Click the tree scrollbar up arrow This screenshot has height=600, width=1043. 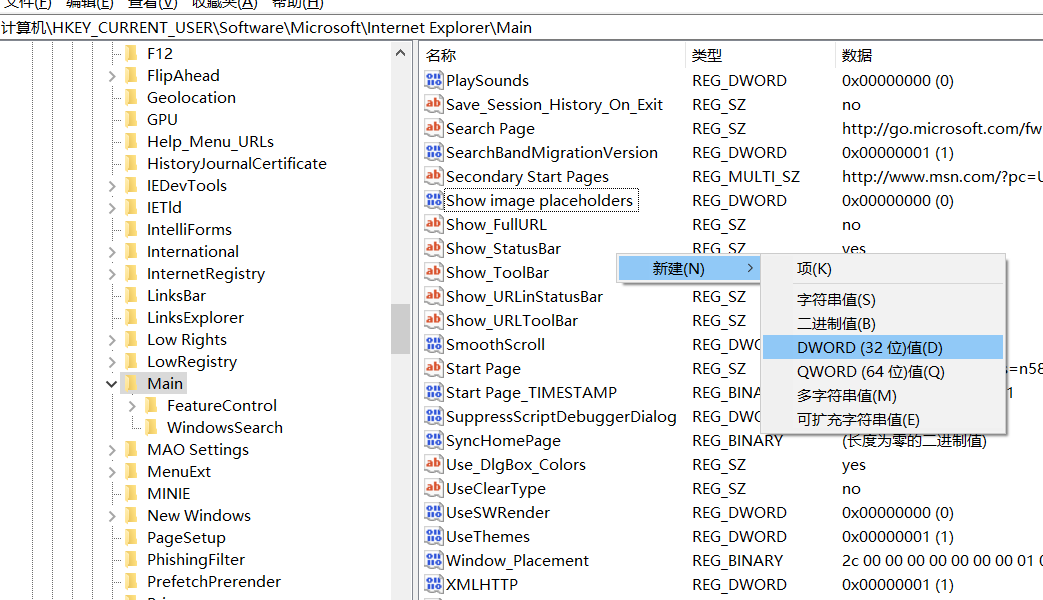coord(400,53)
